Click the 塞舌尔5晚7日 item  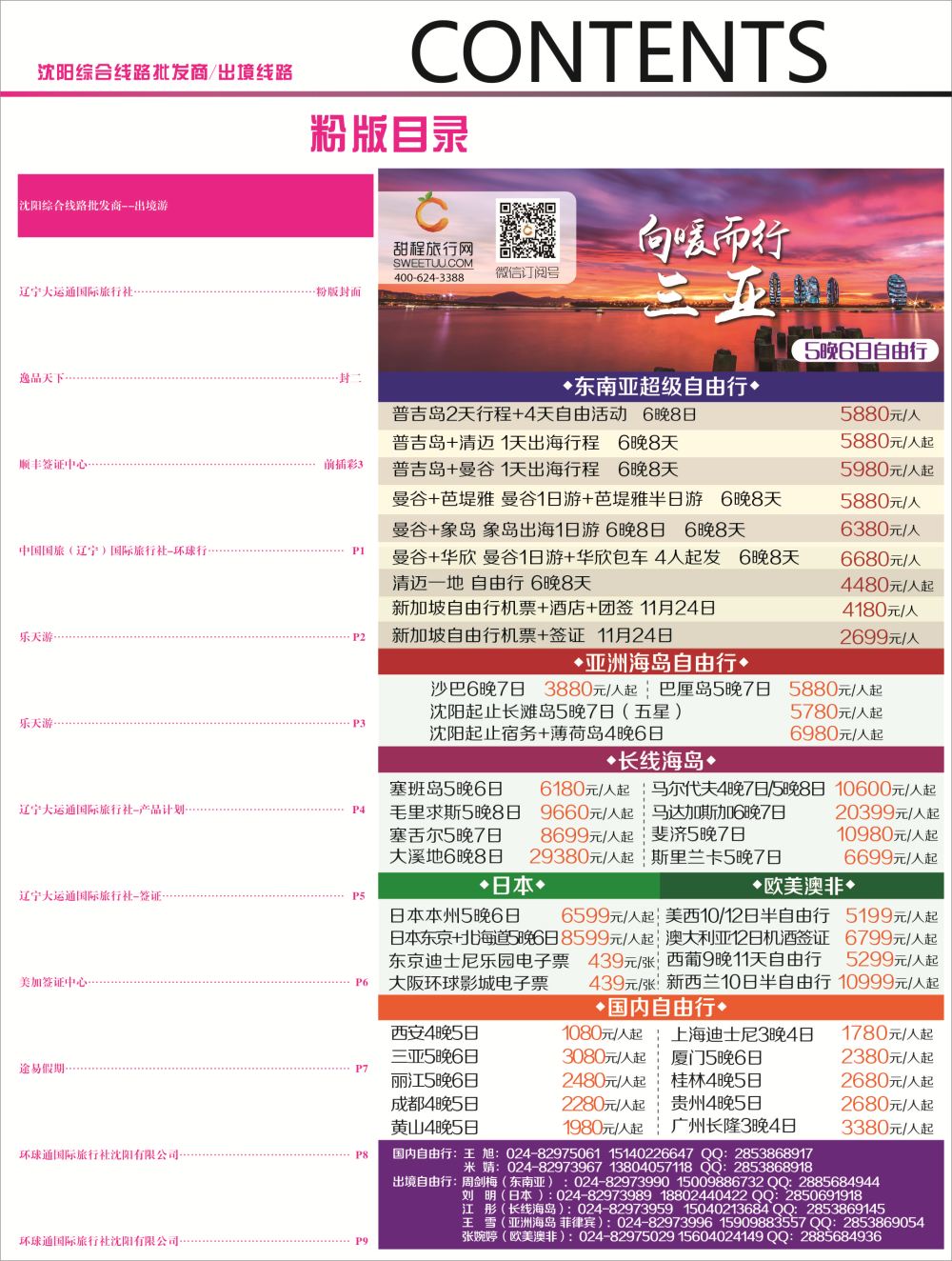click(510, 835)
